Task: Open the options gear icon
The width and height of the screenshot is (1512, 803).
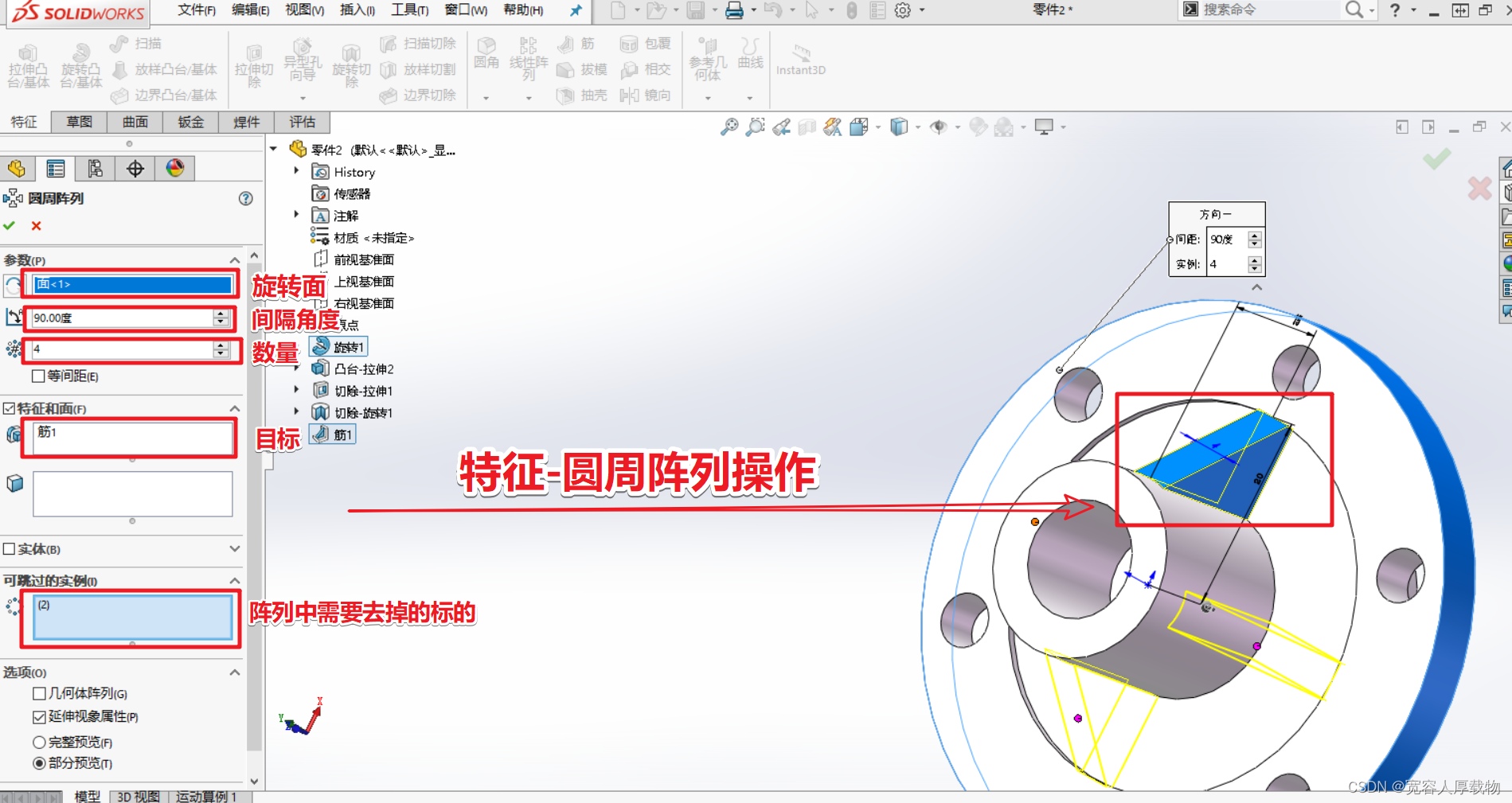Action: coord(902,10)
